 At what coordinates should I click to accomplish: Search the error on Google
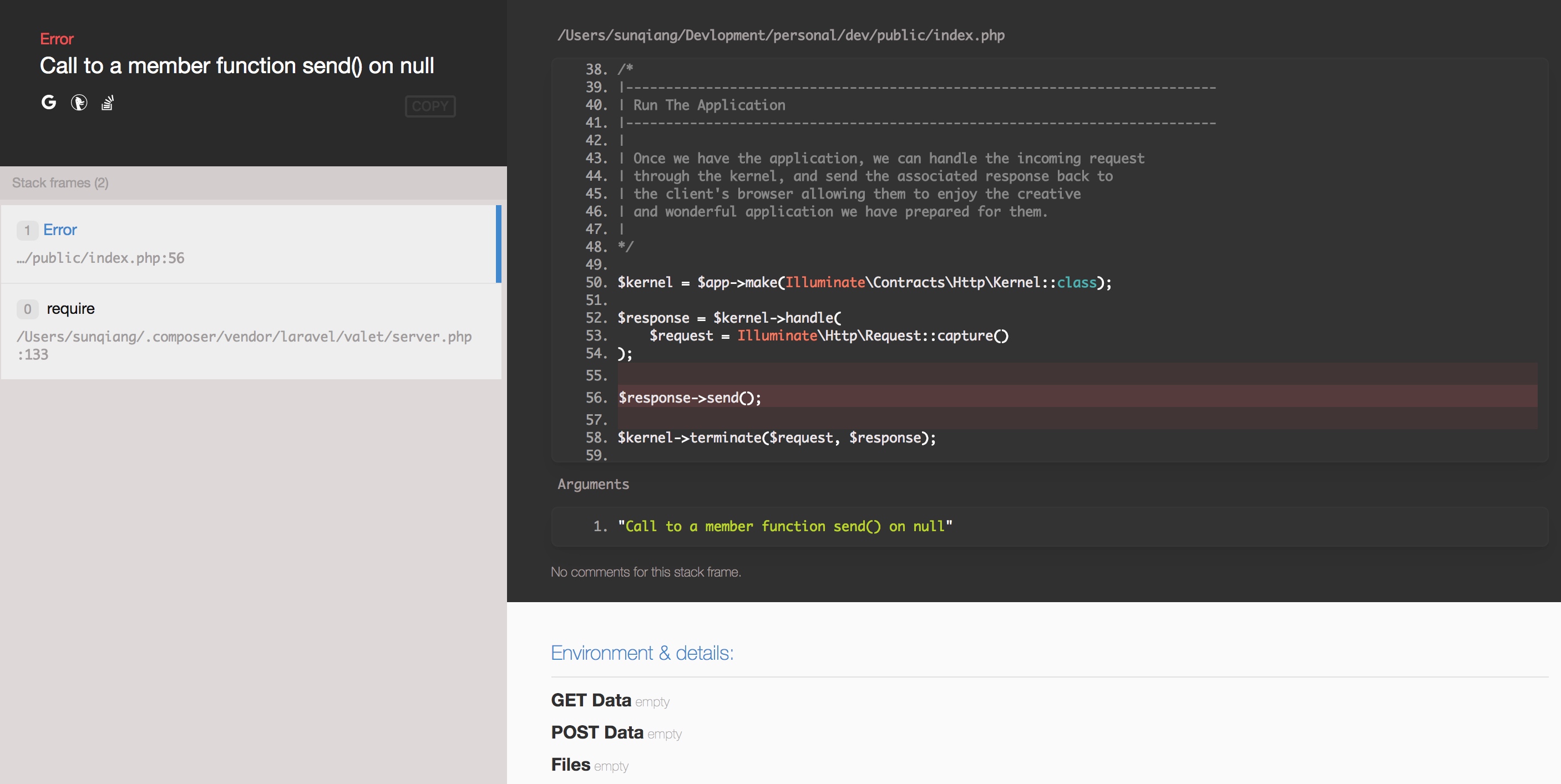click(x=48, y=103)
